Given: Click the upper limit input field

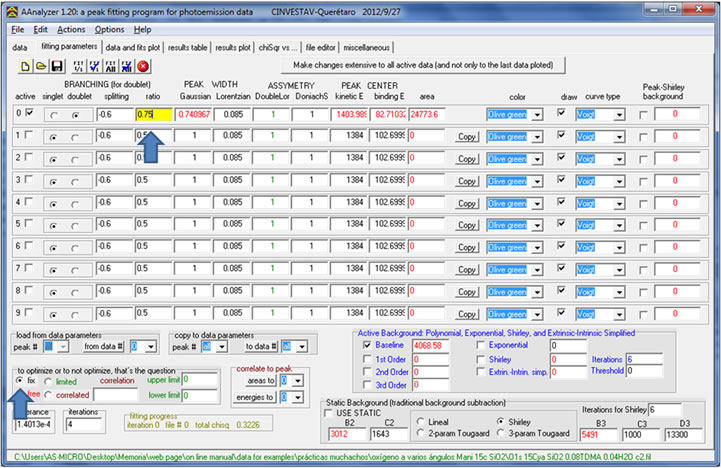Looking at the screenshot, I should [x=198, y=380].
